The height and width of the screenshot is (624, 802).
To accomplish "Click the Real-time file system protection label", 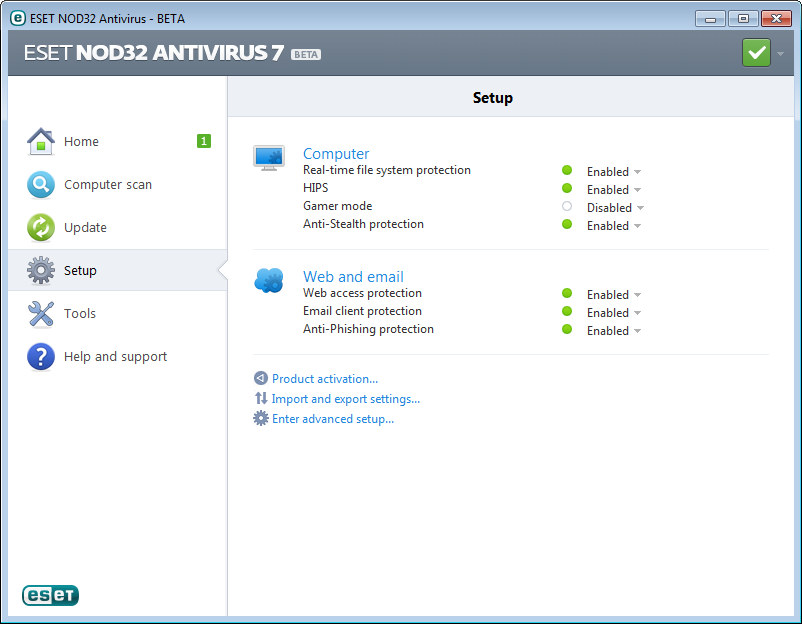I will [x=387, y=170].
